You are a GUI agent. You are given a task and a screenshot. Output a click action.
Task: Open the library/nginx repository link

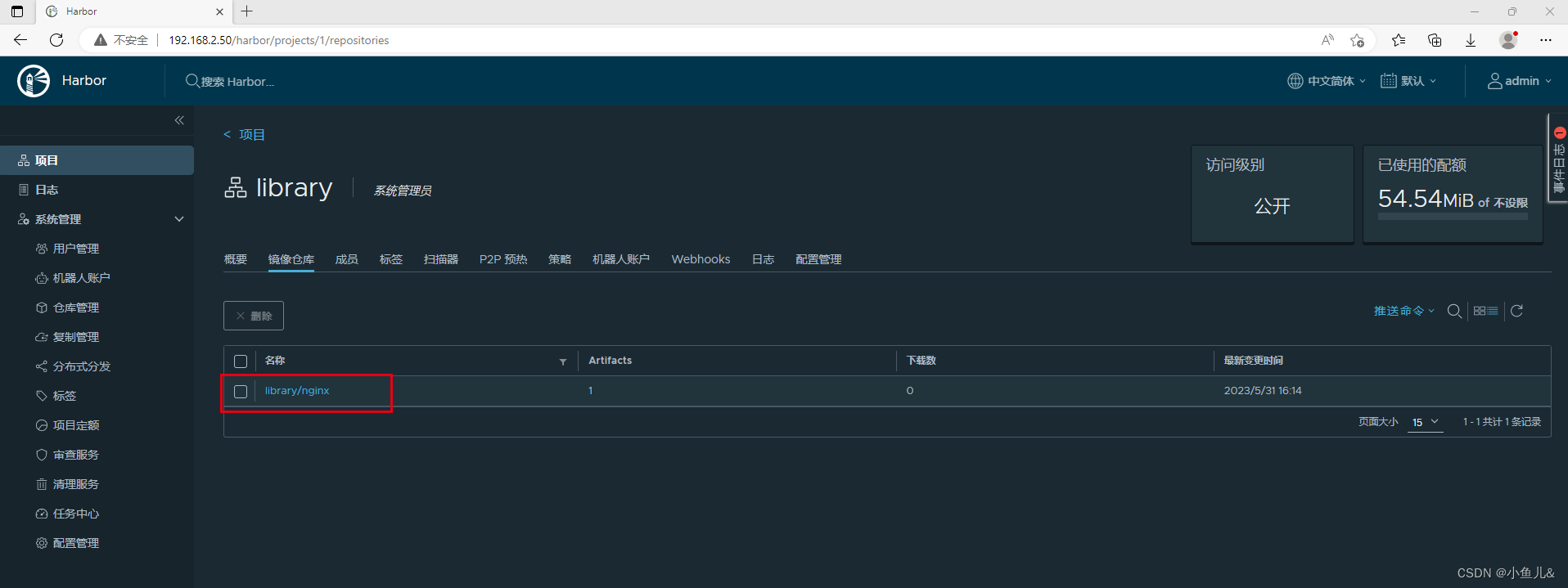297,391
